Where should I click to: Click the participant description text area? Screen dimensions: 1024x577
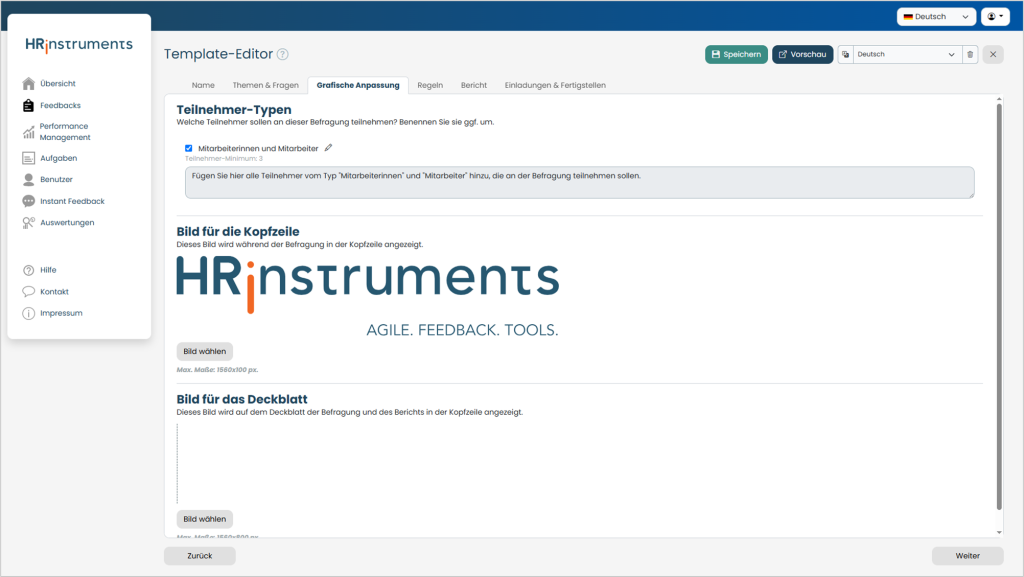(x=579, y=182)
